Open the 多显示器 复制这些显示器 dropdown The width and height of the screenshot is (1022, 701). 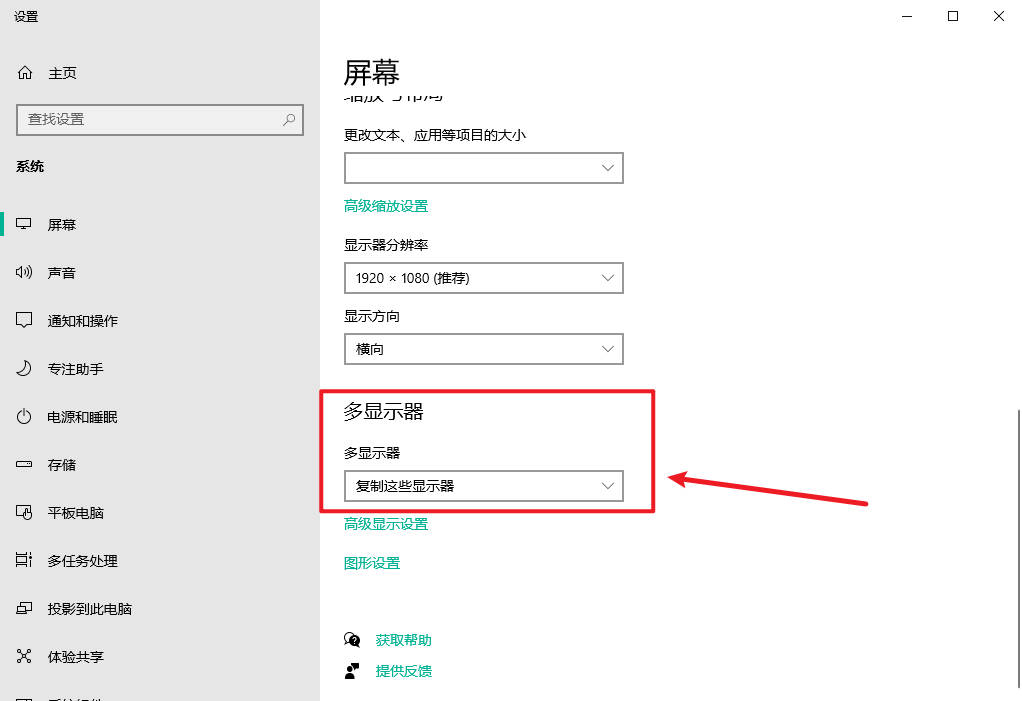(484, 486)
